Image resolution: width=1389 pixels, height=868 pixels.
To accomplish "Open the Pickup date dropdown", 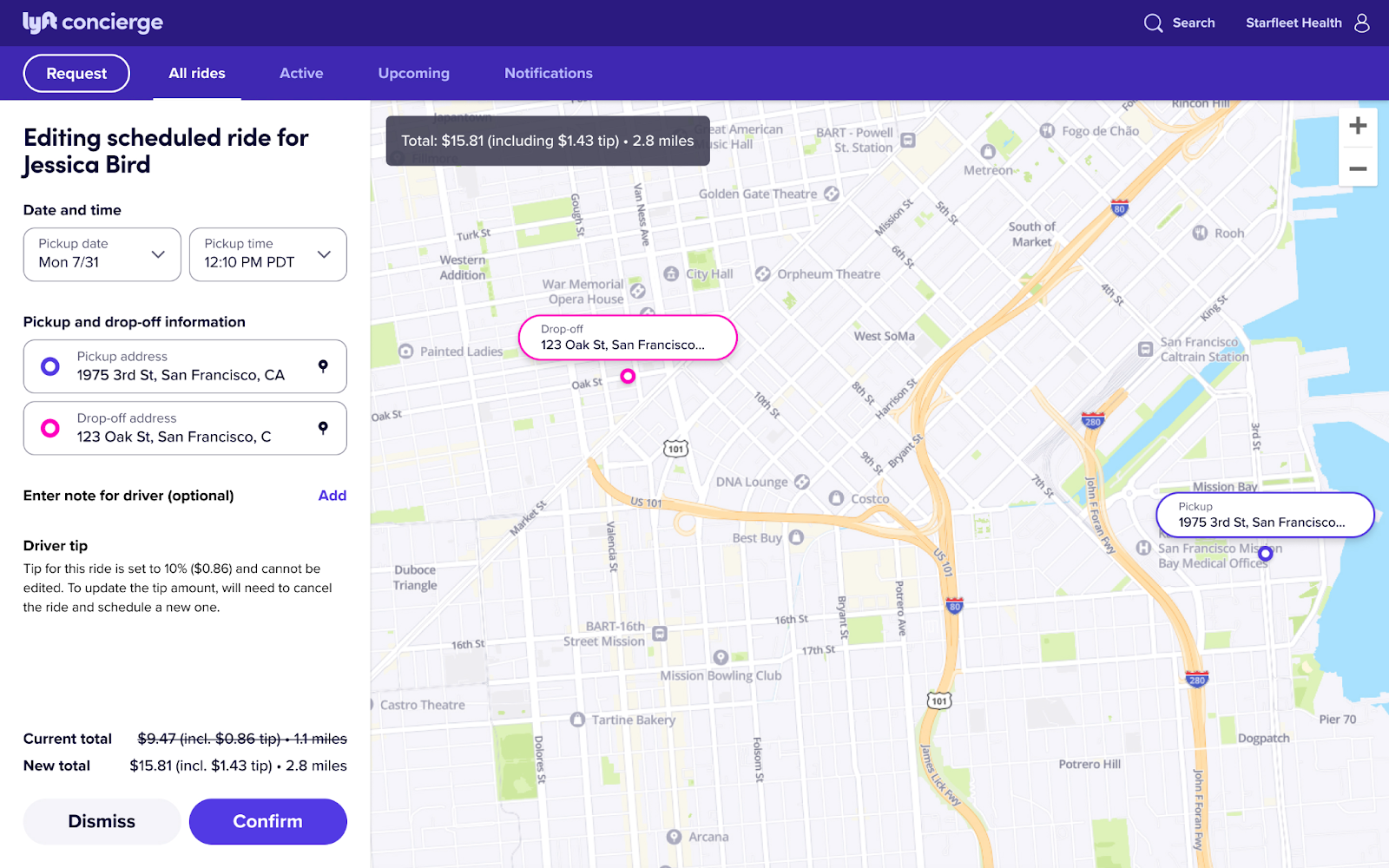I will (102, 254).
